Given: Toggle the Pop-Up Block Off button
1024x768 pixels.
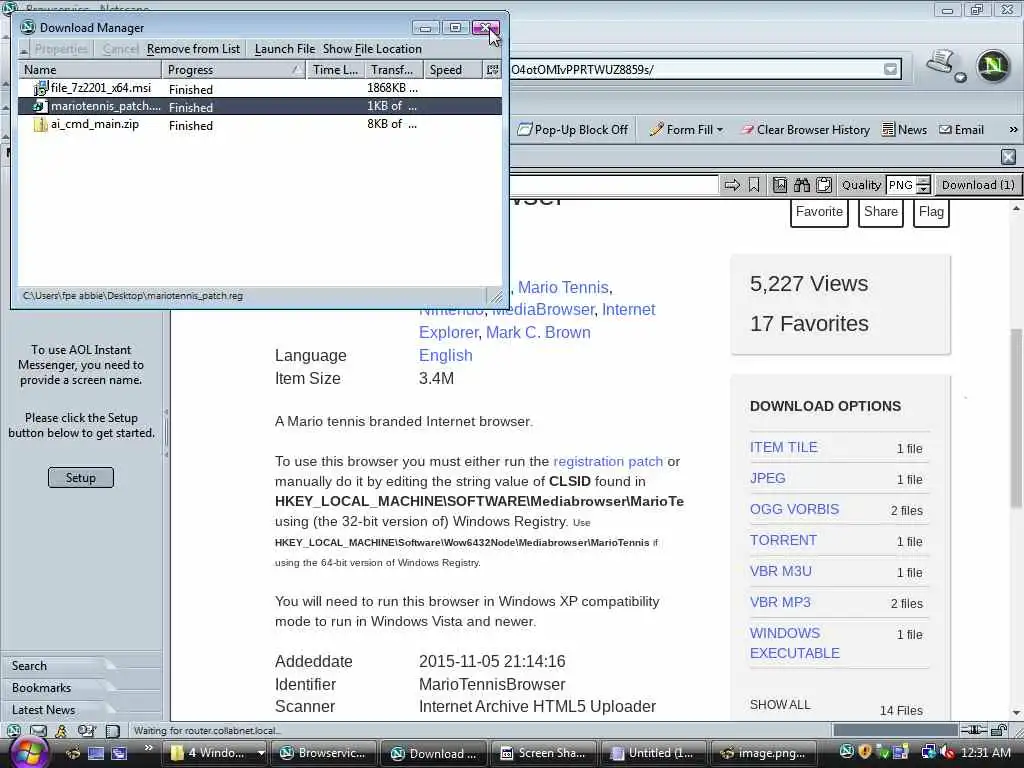Looking at the screenshot, I should 573,130.
